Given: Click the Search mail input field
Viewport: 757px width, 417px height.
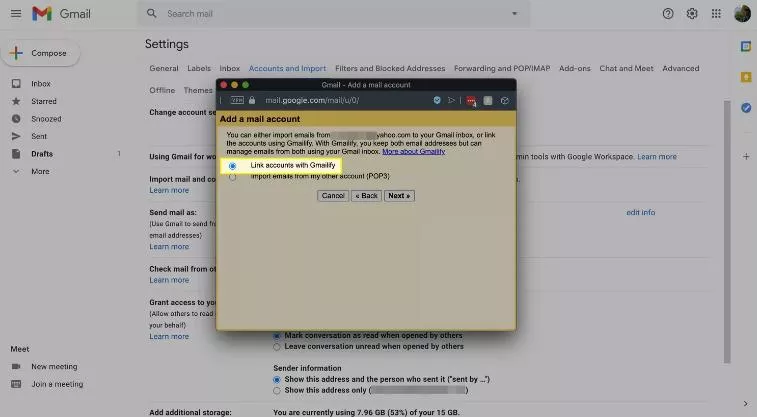Looking at the screenshot, I should tap(333, 14).
